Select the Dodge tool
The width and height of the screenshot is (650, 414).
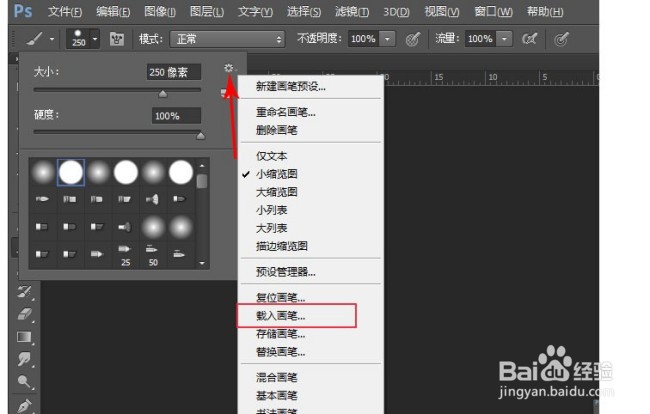tap(25, 382)
